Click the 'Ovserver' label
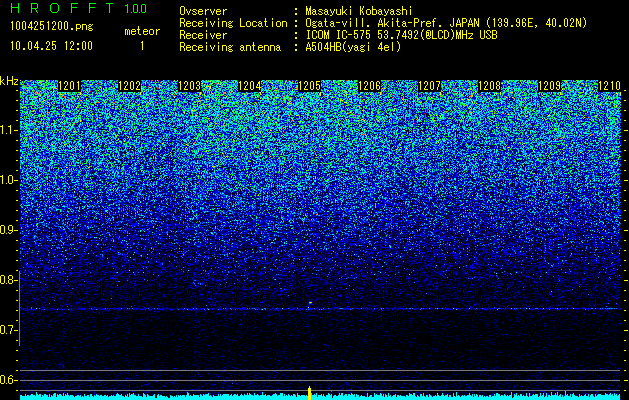 (203, 11)
